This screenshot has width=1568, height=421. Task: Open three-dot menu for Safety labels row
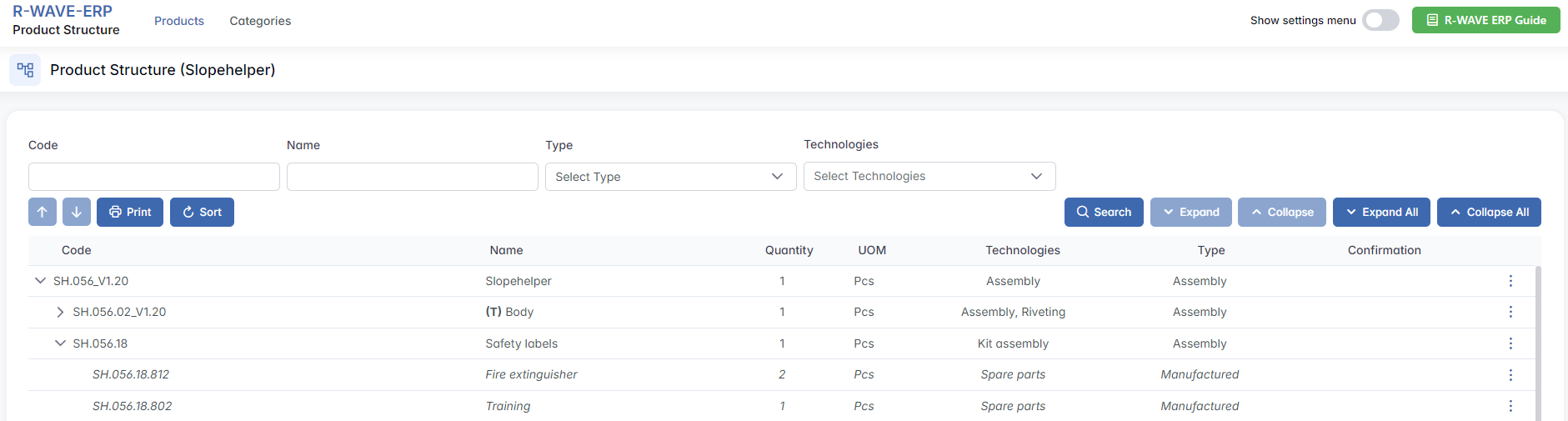[x=1510, y=343]
